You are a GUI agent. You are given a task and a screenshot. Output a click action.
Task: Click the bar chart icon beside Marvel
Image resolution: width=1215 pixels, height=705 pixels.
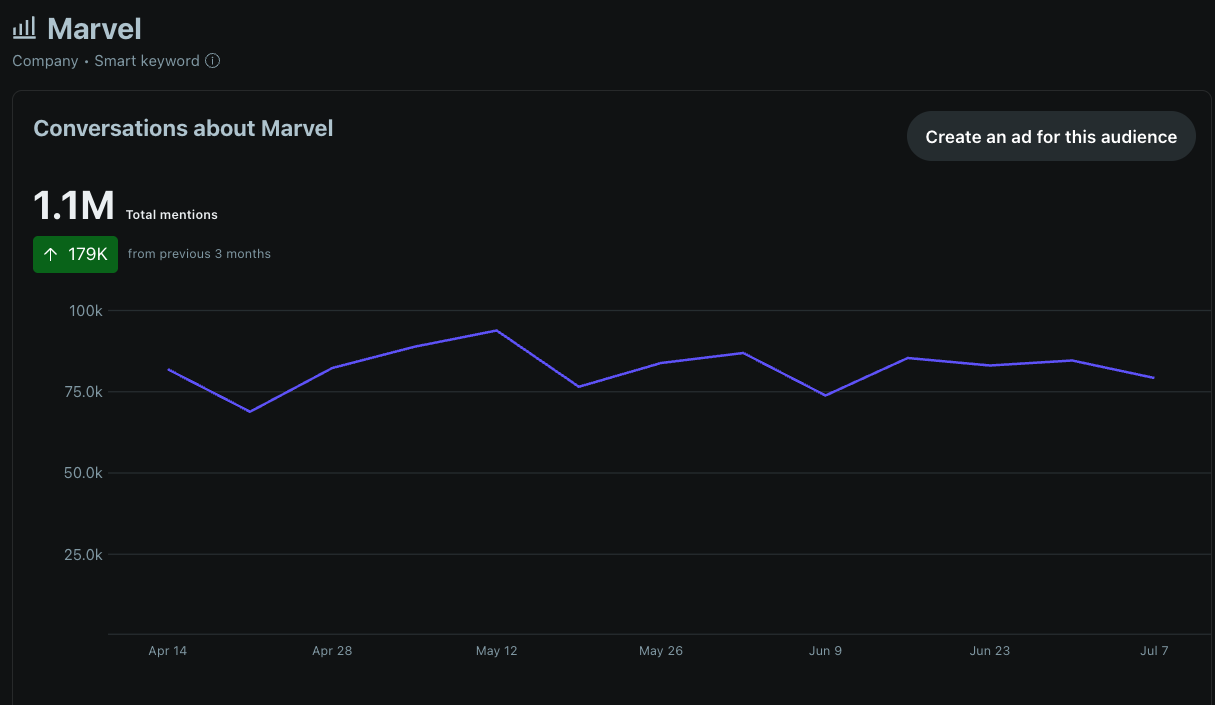click(24, 28)
